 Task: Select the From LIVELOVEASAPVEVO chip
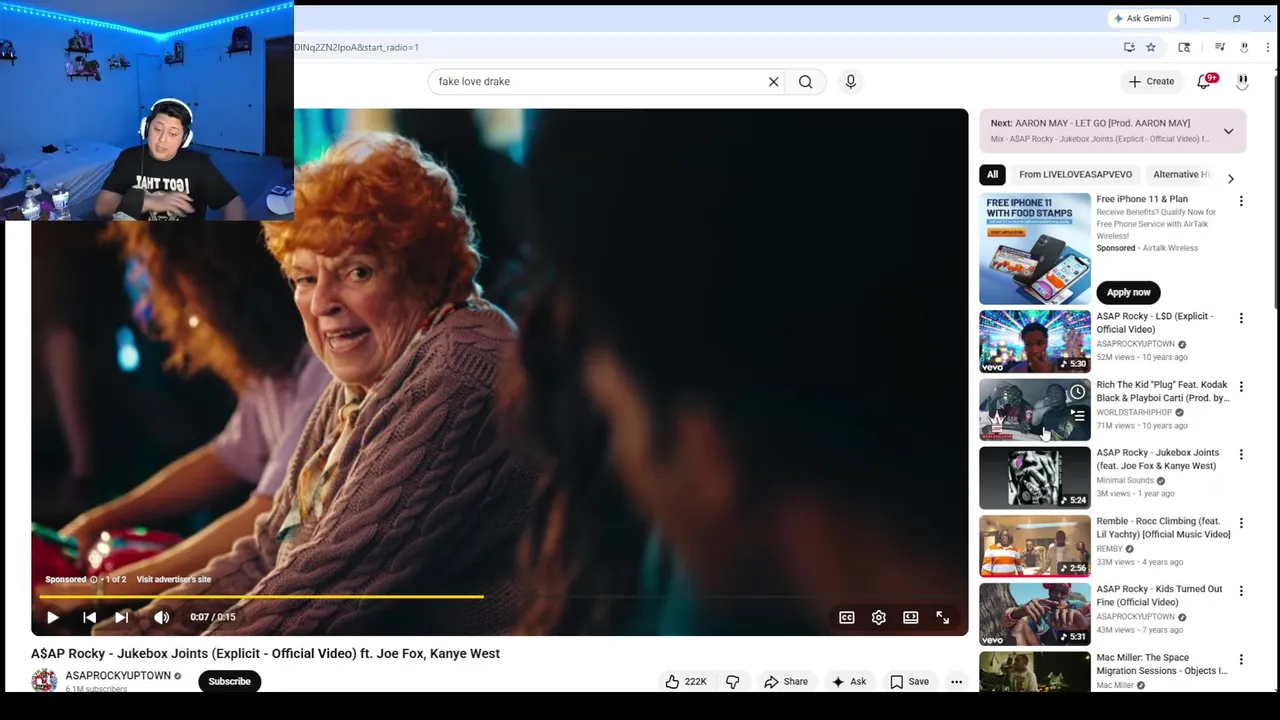[x=1075, y=174]
